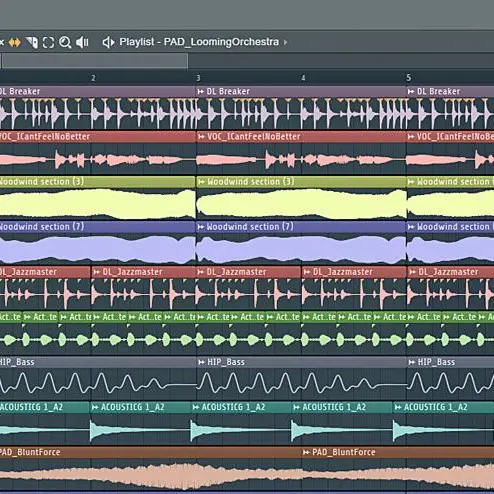The width and height of the screenshot is (494, 494).
Task: Click HIP_Bass sine waveform between bars 3 and 5
Action: 301,384
